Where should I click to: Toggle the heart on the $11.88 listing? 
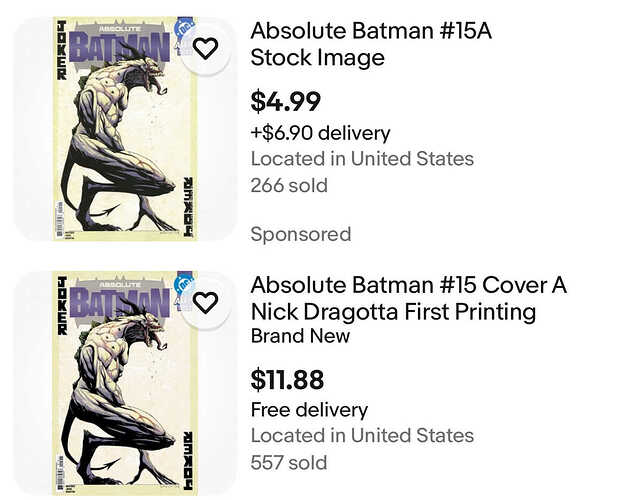point(205,301)
